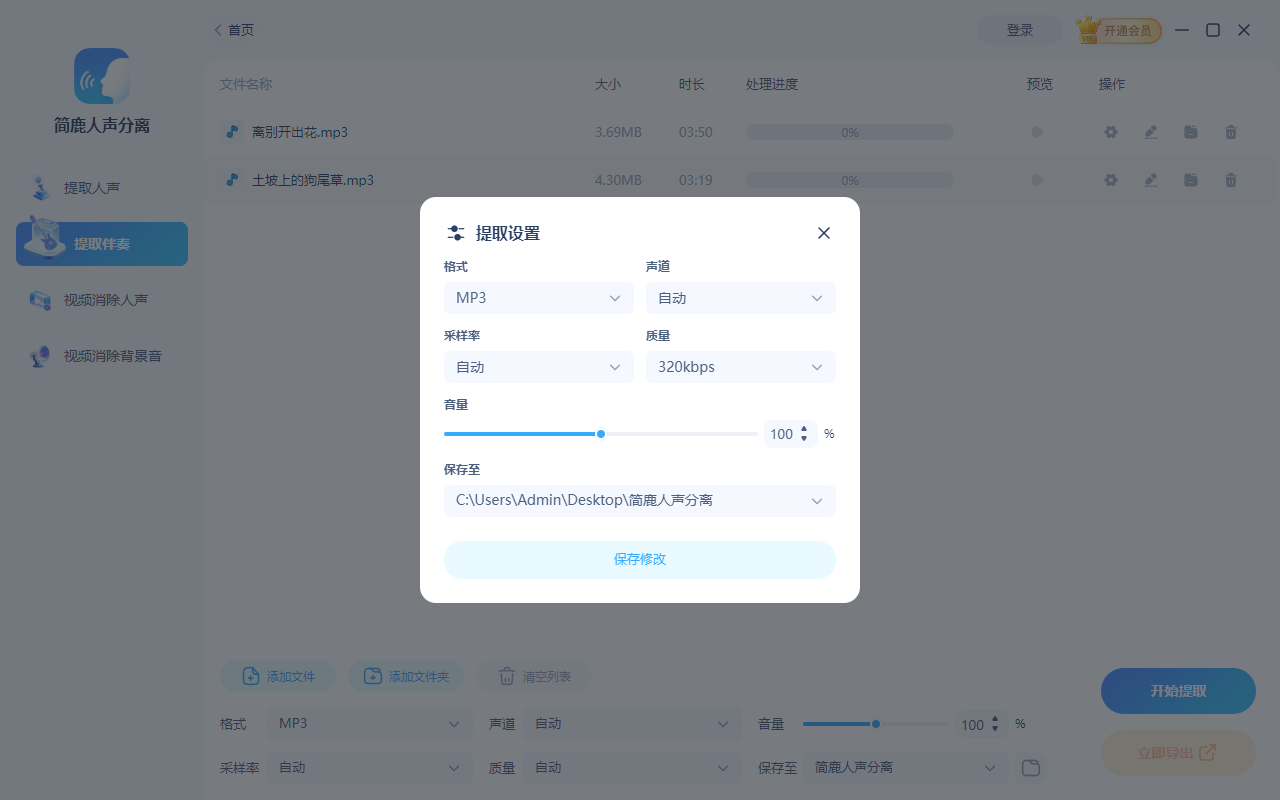Rename 土坡上的狗尾草.mp3 using the pencil icon

(1150, 180)
